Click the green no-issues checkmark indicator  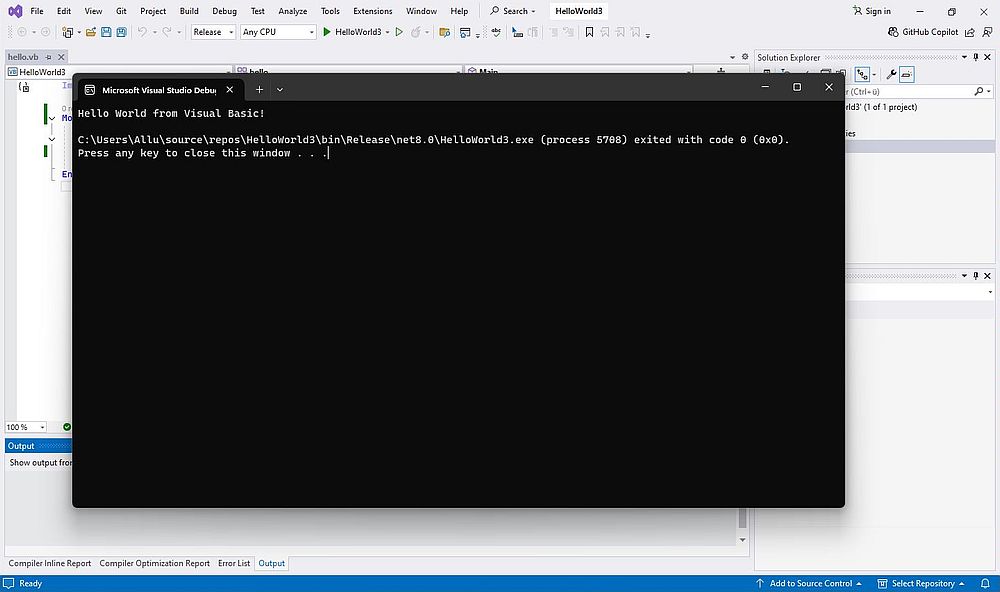(x=67, y=427)
